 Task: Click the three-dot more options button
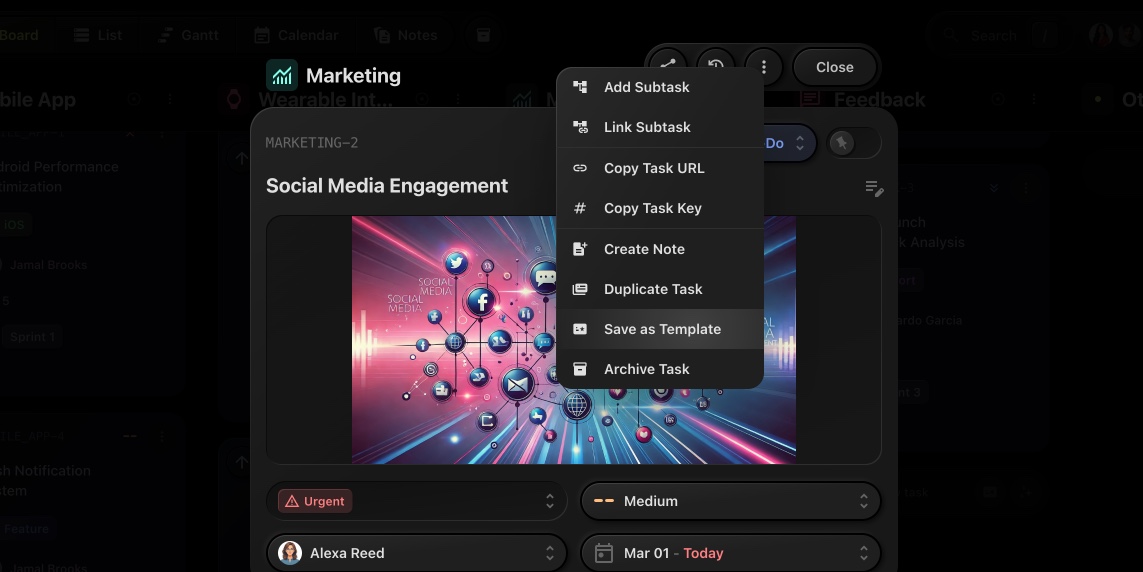coord(764,67)
